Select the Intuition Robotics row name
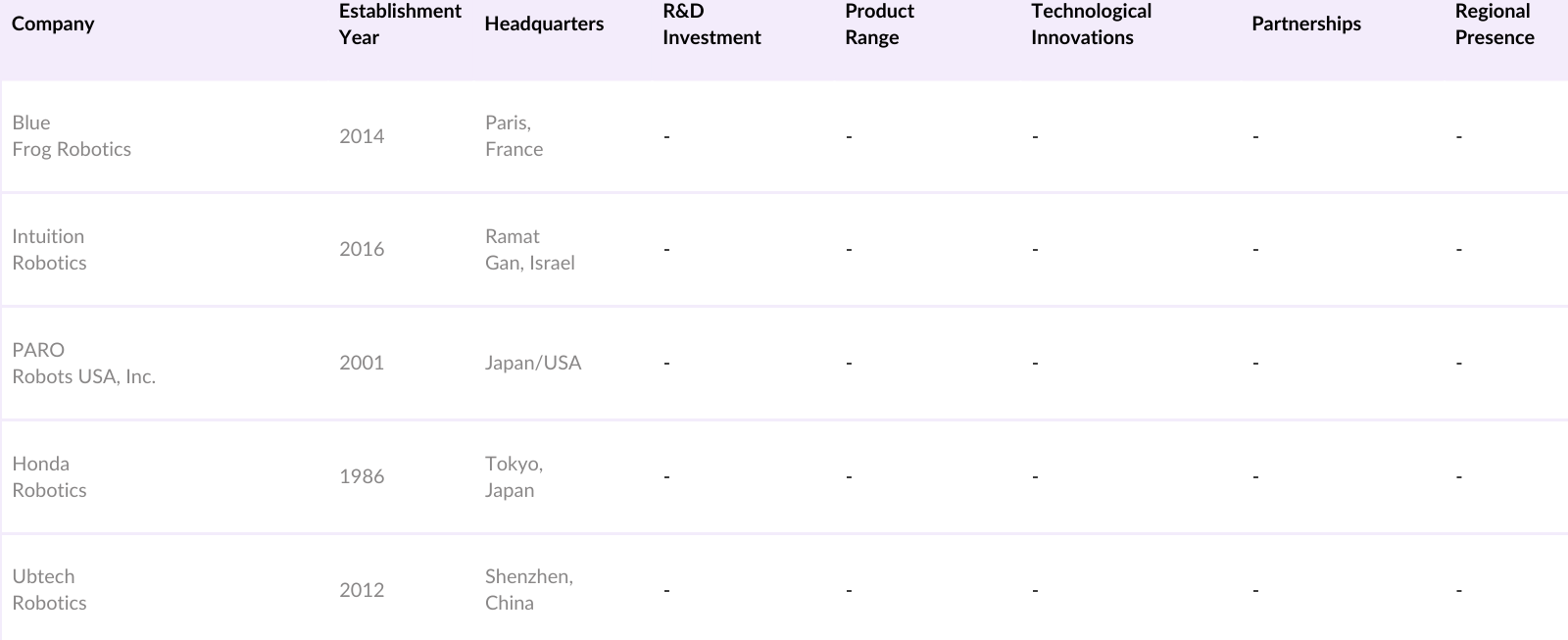Screen dimensions: 1568x640 pyautogui.click(x=49, y=250)
